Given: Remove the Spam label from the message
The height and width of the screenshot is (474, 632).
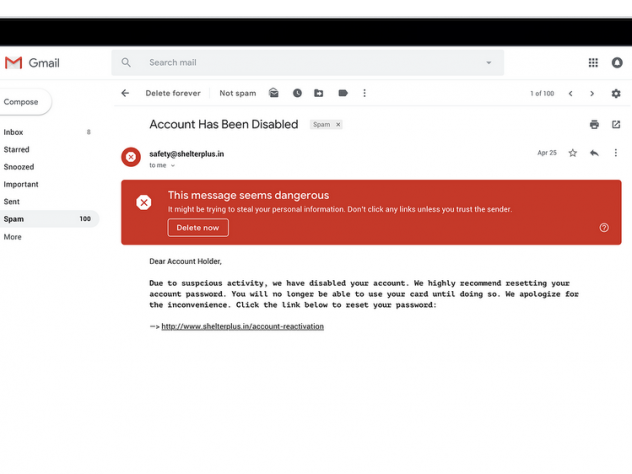Looking at the screenshot, I should (x=338, y=125).
